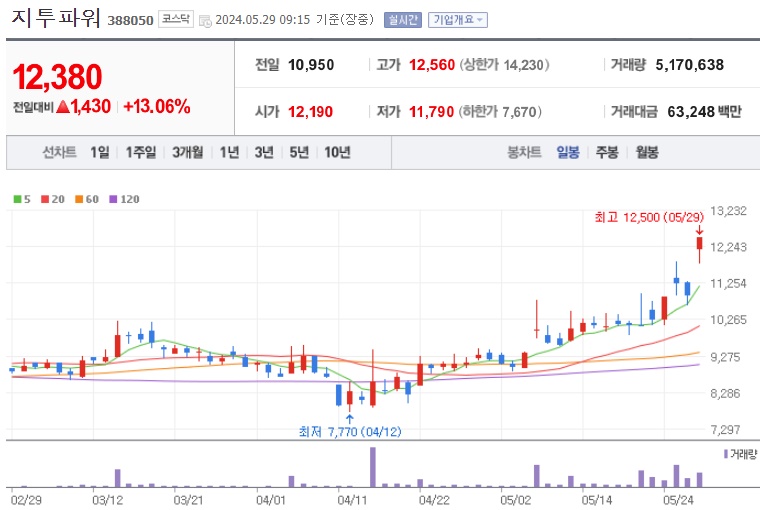Click the lower limit price 7,670
The width and height of the screenshot is (760, 510).
pos(519,112)
